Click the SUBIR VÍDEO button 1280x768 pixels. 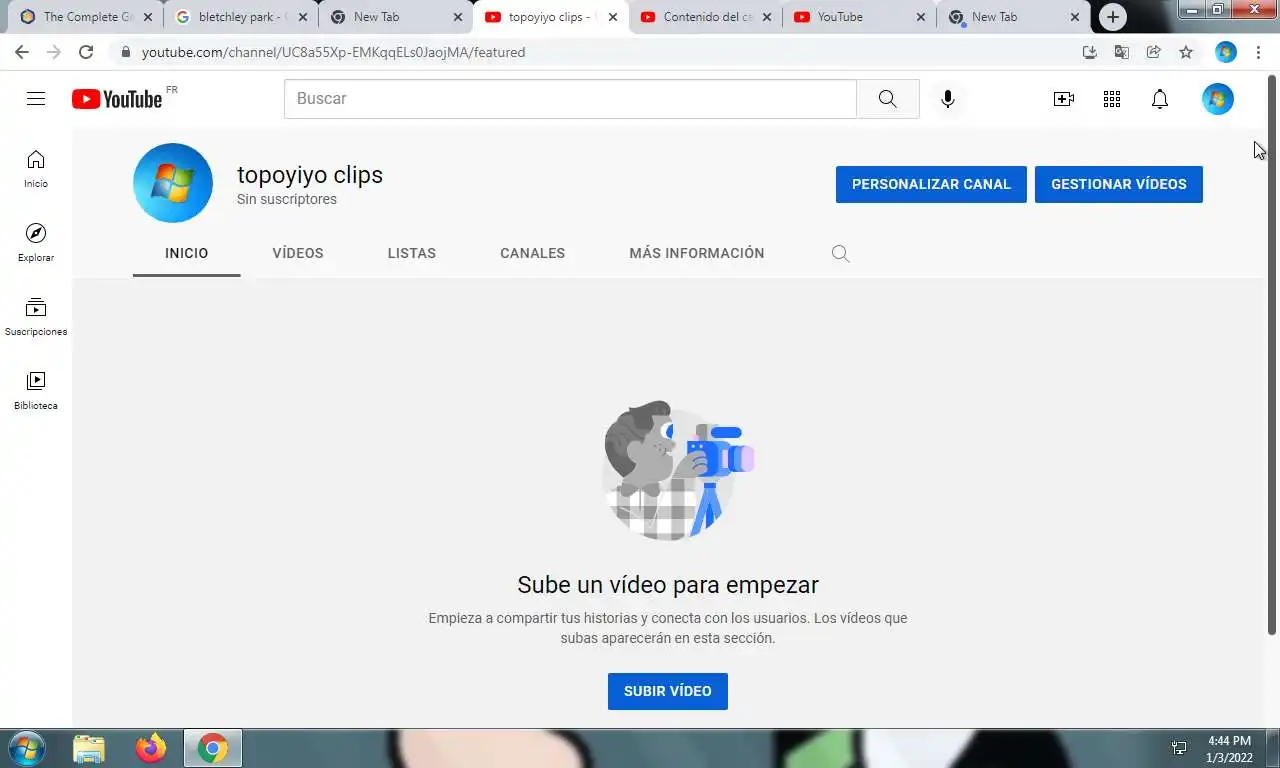pos(668,691)
